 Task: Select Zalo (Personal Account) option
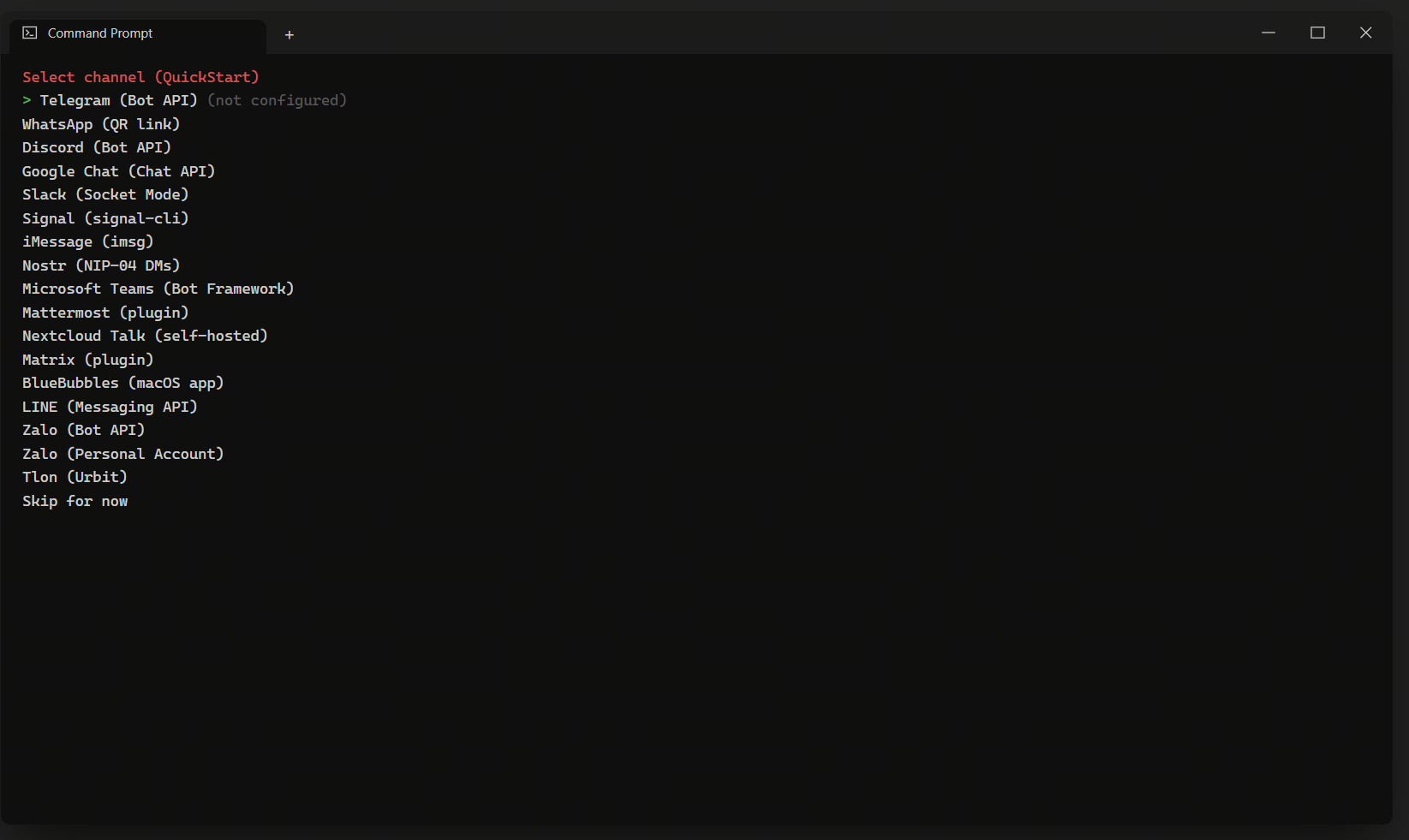click(122, 454)
